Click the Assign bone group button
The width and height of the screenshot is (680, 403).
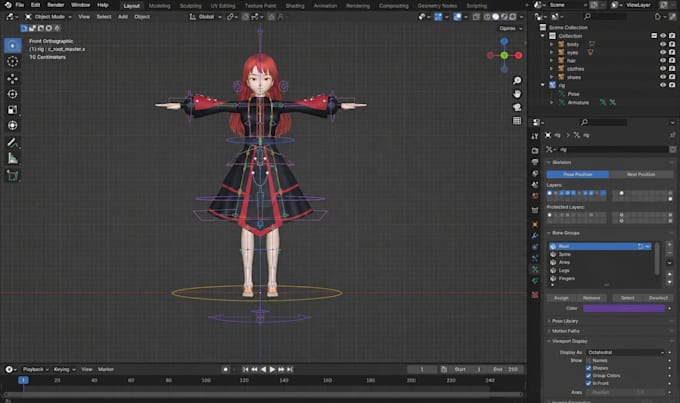point(561,298)
